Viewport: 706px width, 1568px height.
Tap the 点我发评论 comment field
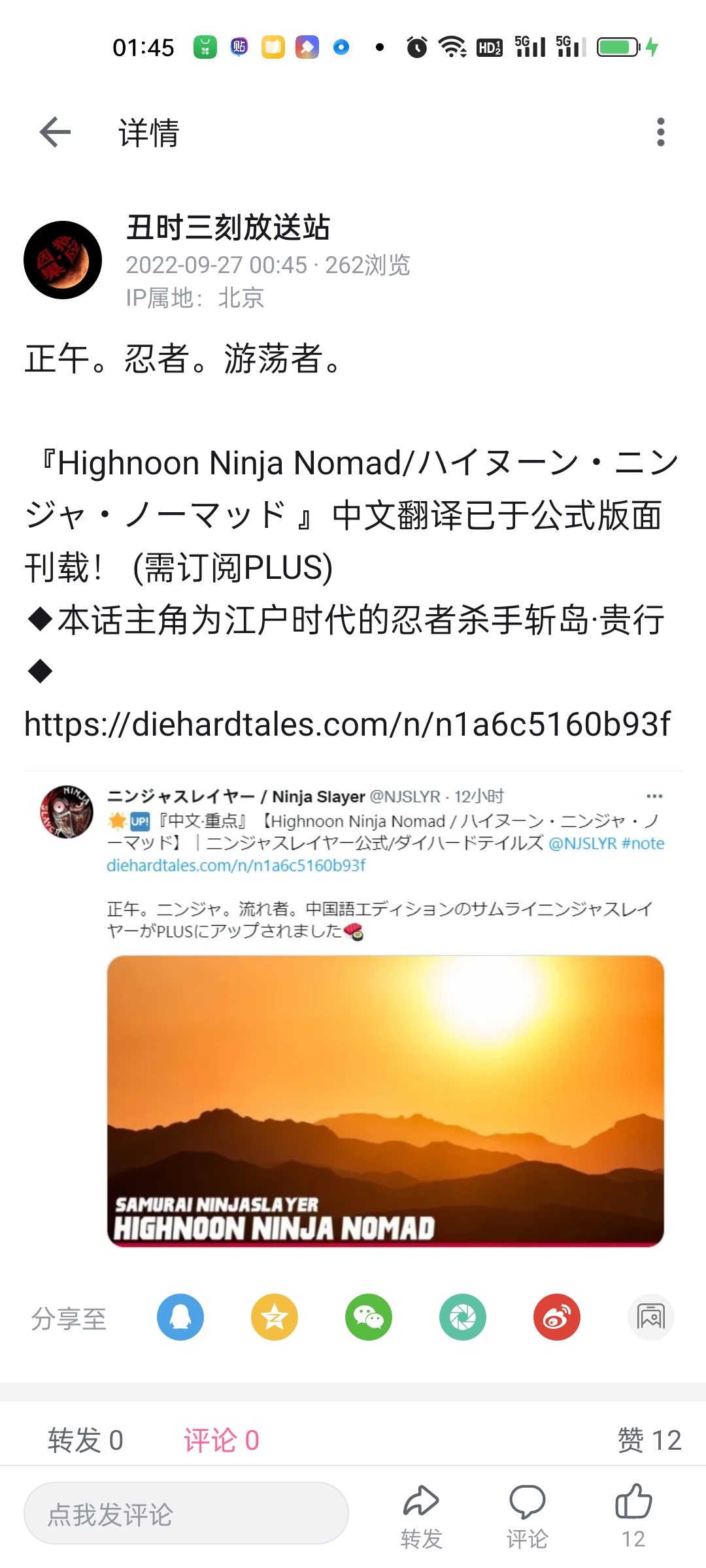click(186, 1513)
